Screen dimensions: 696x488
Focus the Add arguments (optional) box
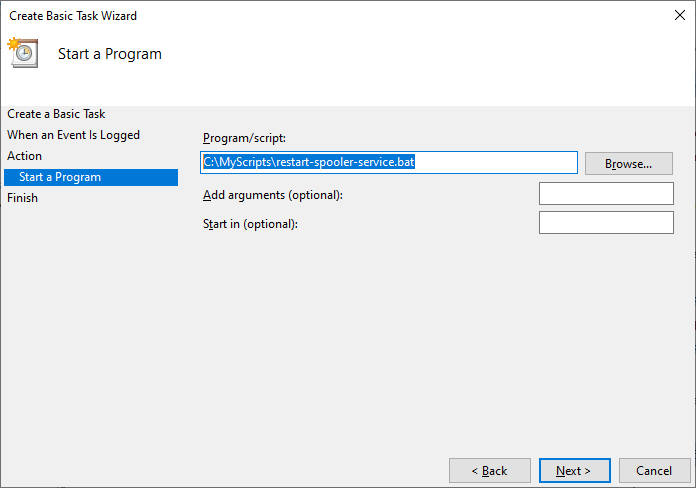(606, 194)
